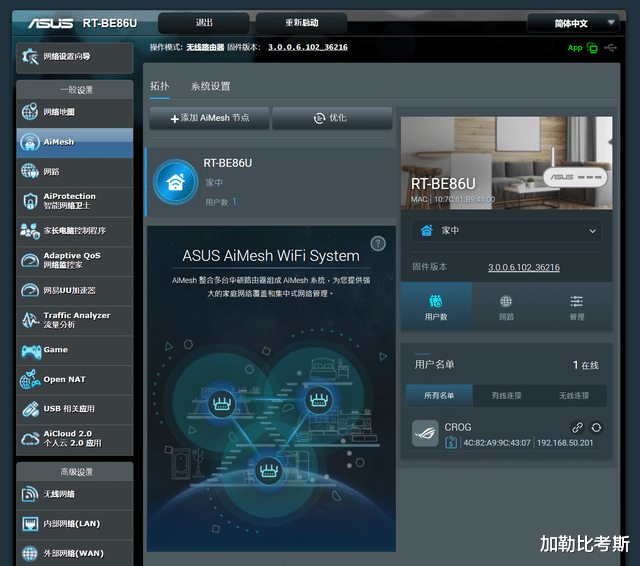This screenshot has width=640, height=566.
Task: Open the 网路 globe icon in sidebar
Action: point(30,171)
